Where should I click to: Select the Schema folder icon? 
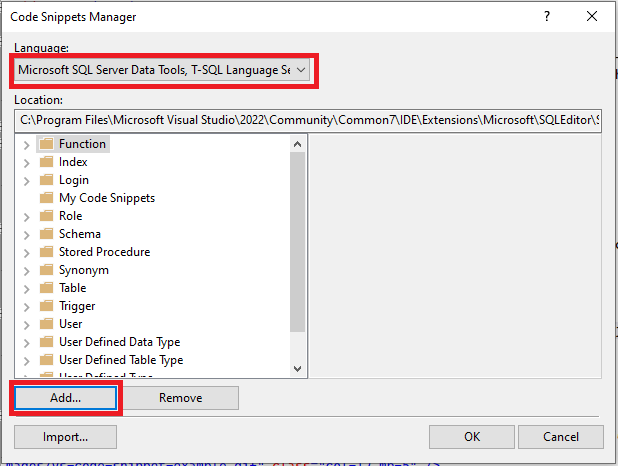click(x=47, y=234)
